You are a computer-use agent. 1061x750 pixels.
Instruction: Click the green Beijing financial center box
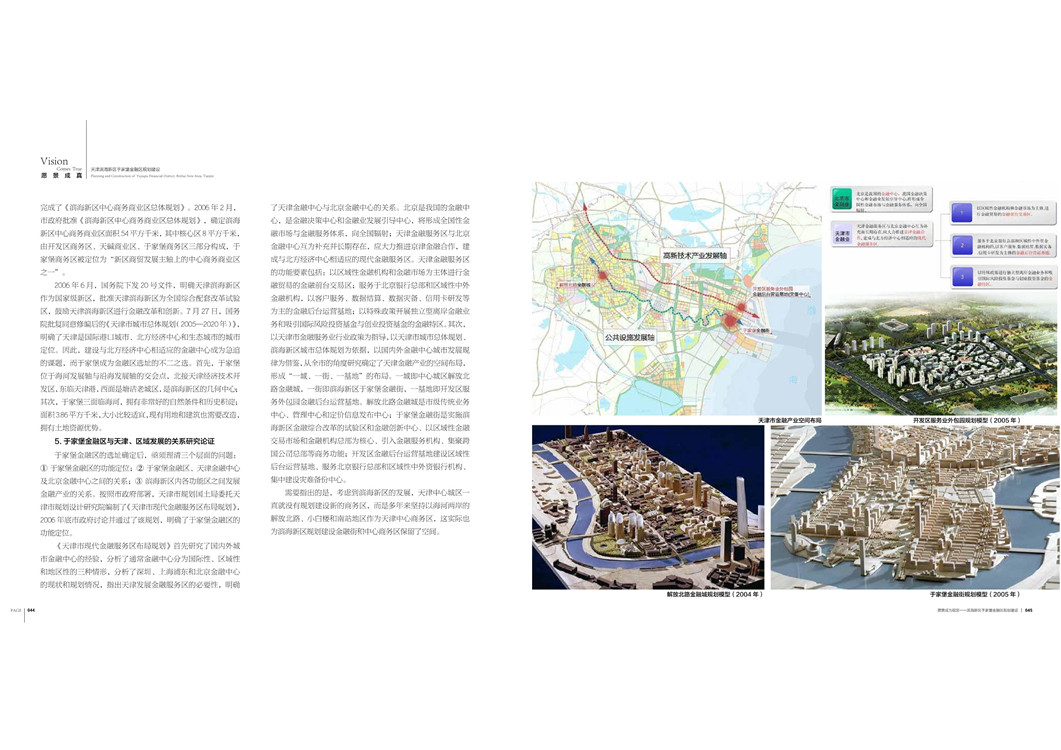click(842, 202)
